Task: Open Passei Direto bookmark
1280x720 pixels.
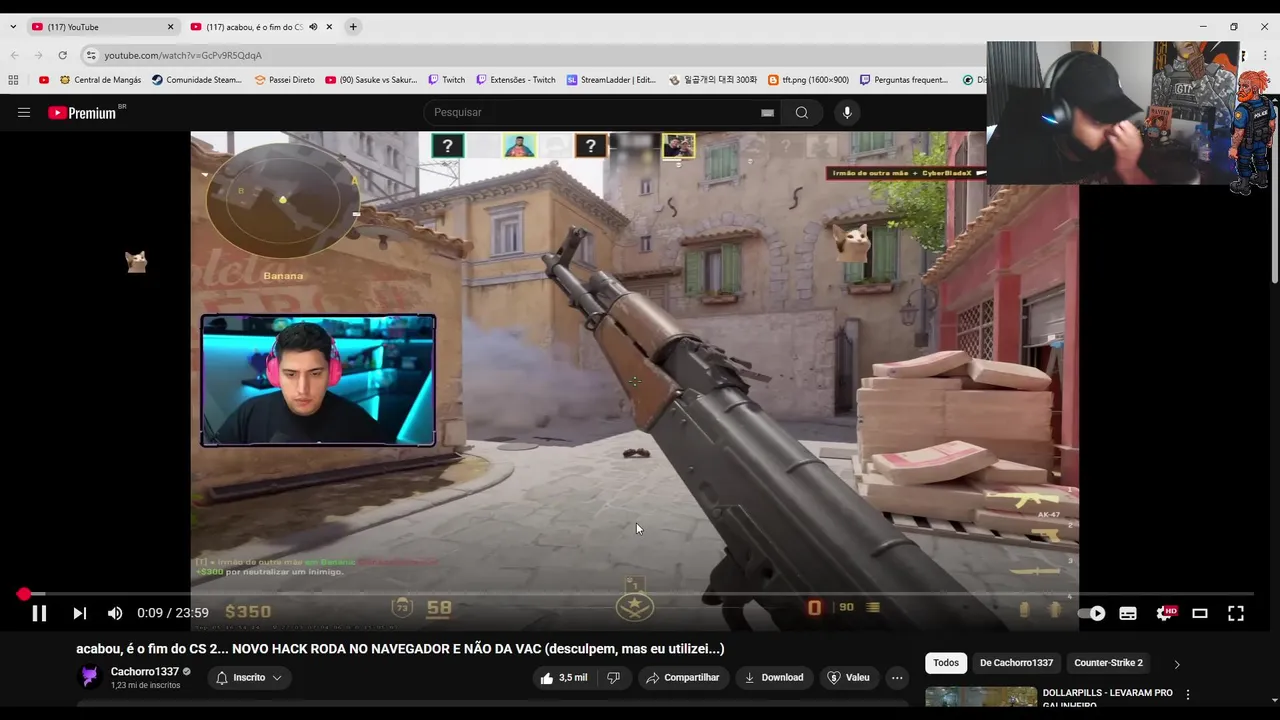Action: click(x=285, y=80)
